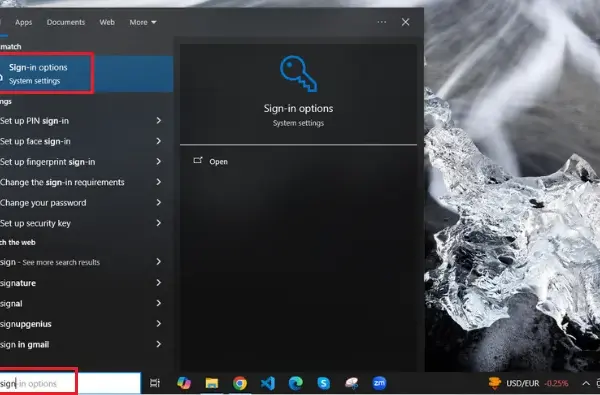Viewport: 600px width, 395px height.
Task: Launch Copilot from the taskbar
Action: click(184, 383)
